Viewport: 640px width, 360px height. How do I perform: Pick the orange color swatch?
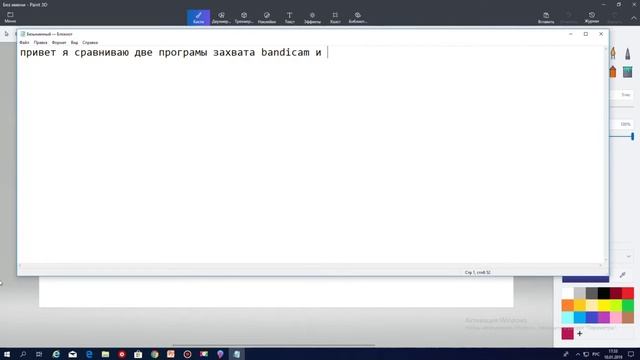coord(568,305)
